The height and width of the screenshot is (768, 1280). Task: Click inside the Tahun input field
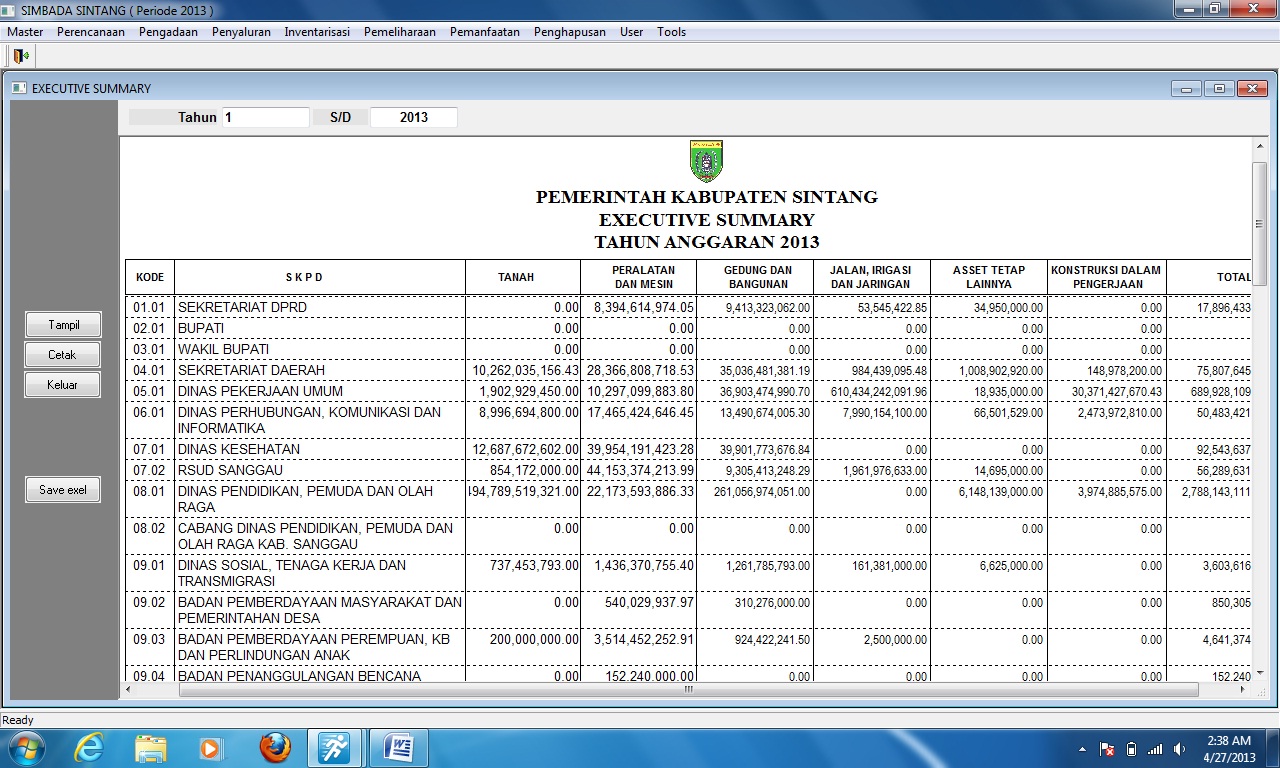click(265, 116)
